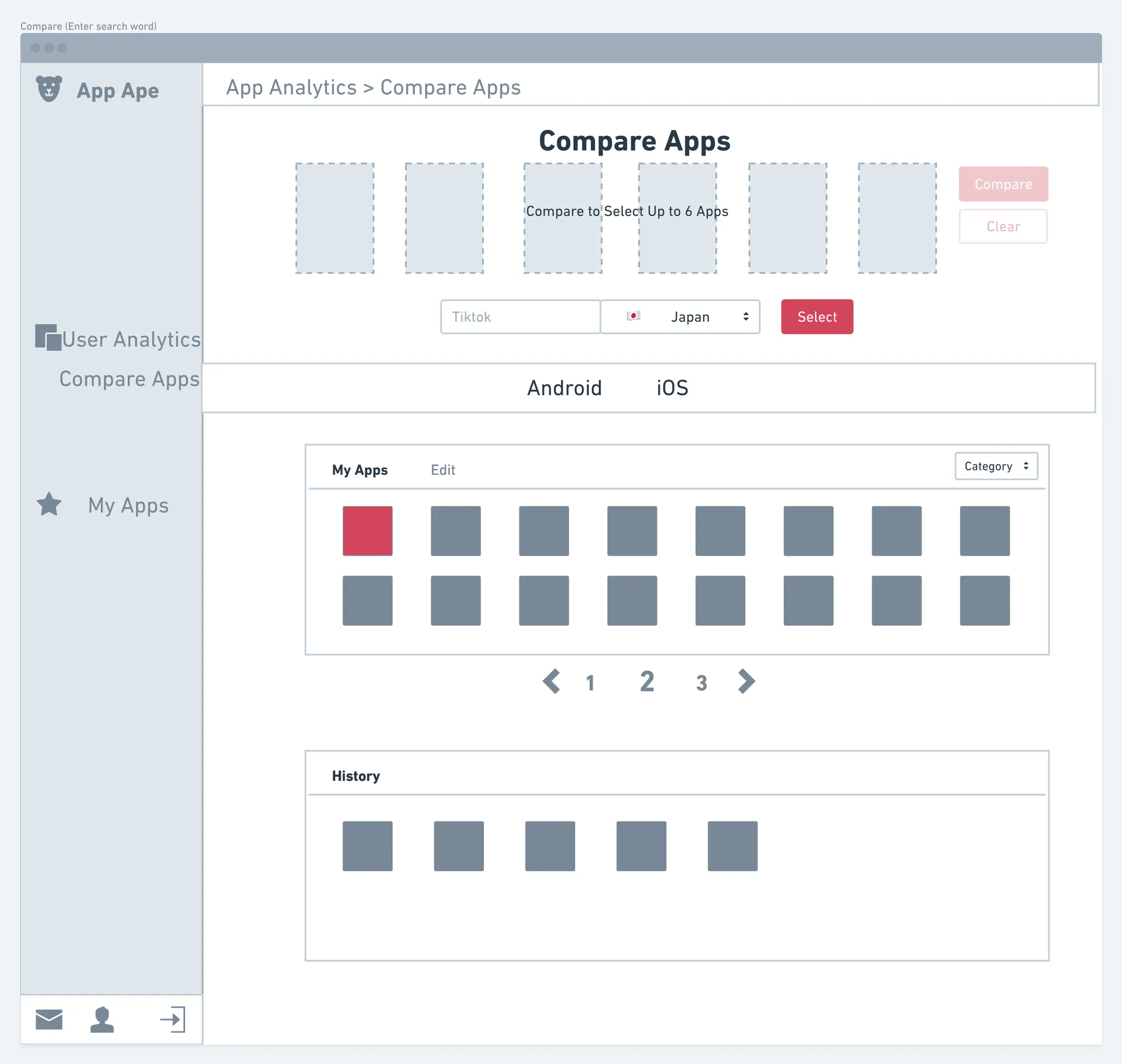Open the mail envelope icon
Screen dimensions: 1122x1064
click(x=49, y=1019)
